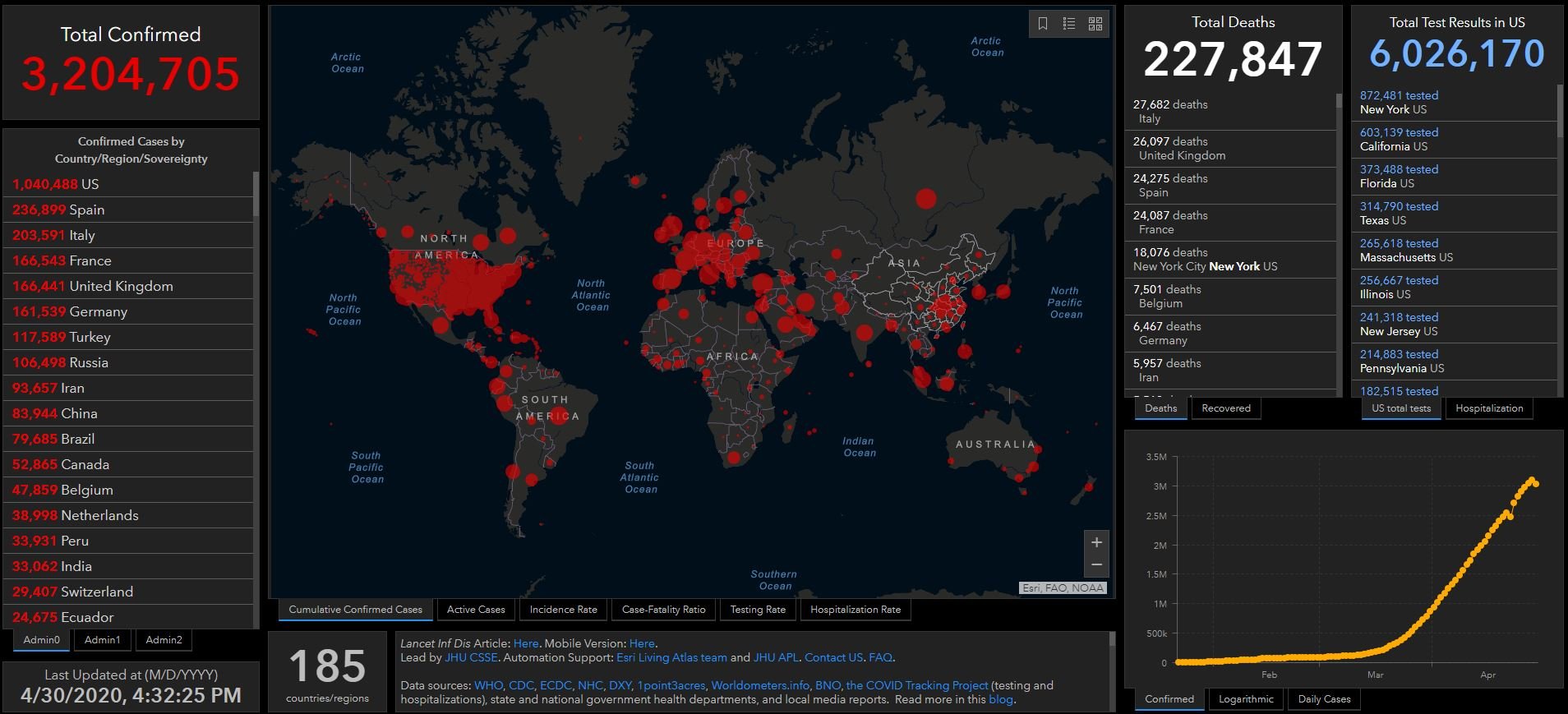Open the Hospitalization tab beside US total tests
The width and height of the screenshot is (1568, 714).
point(1489,408)
